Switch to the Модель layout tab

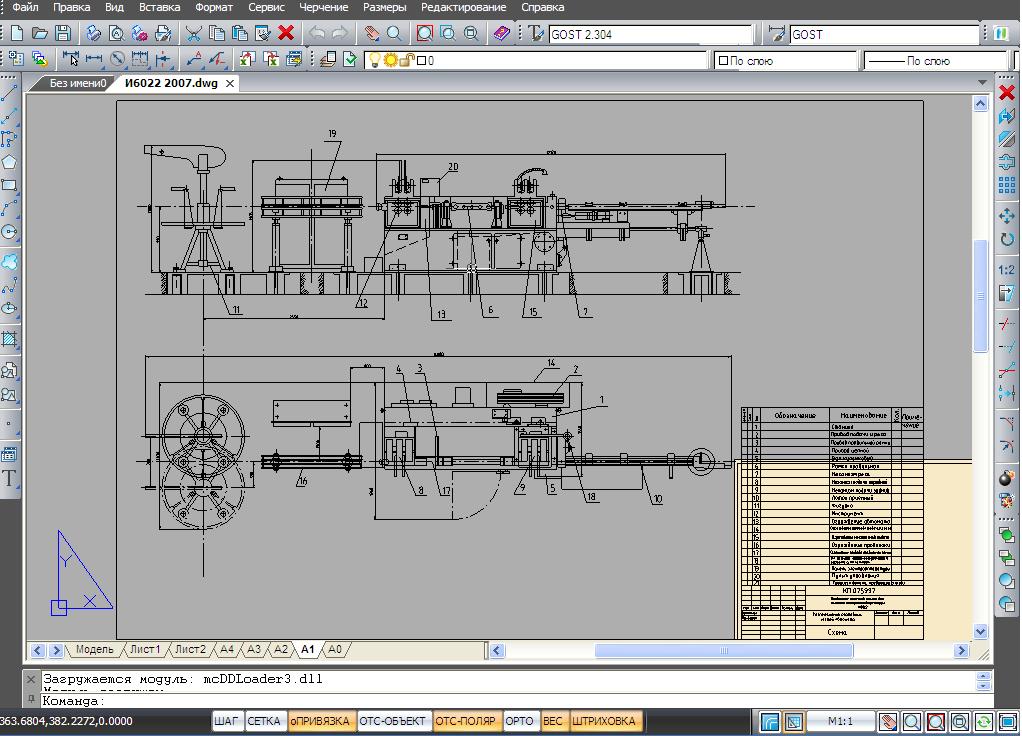point(95,649)
